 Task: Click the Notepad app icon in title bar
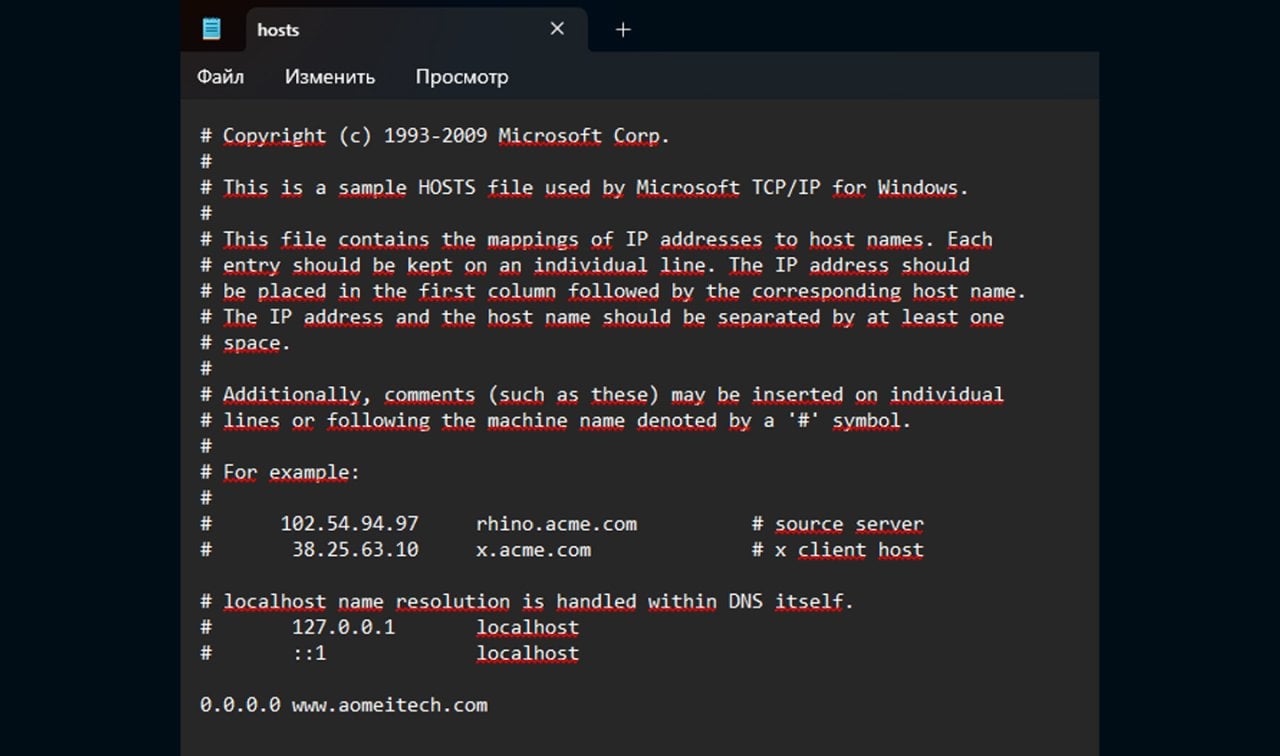[211, 29]
